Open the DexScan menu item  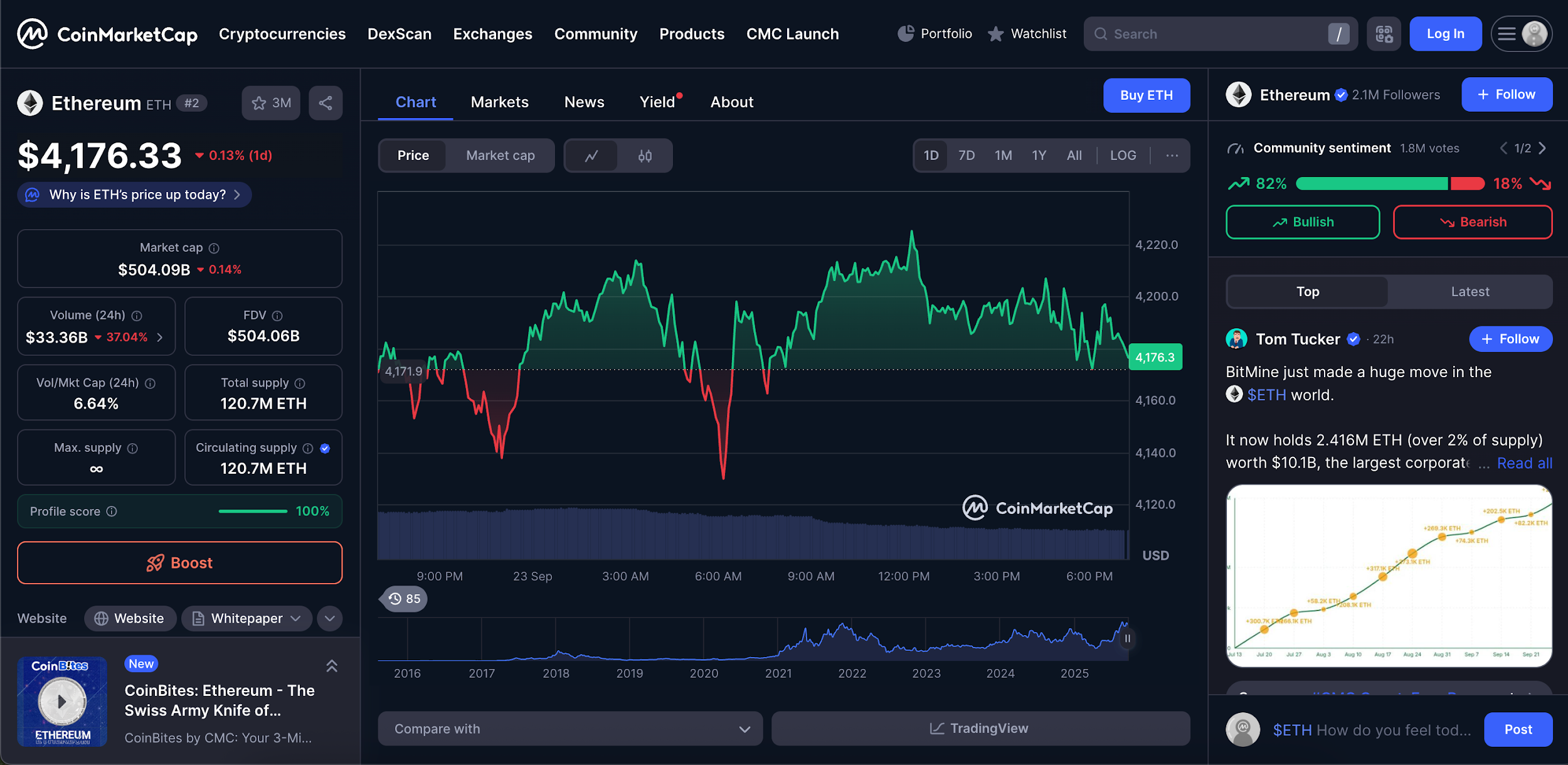coord(399,34)
